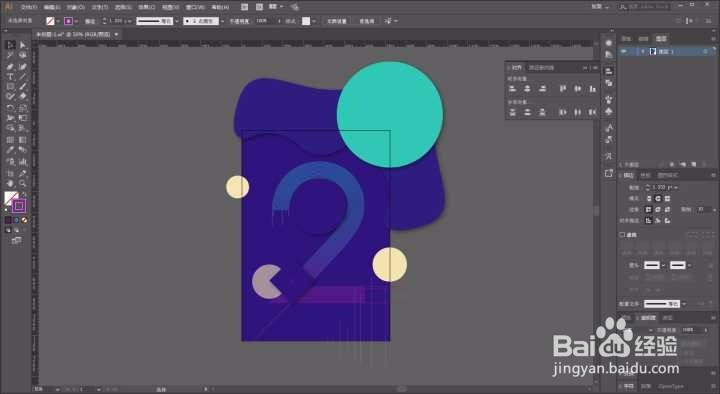
Task: Select the Rotate tool
Action: tap(11, 108)
